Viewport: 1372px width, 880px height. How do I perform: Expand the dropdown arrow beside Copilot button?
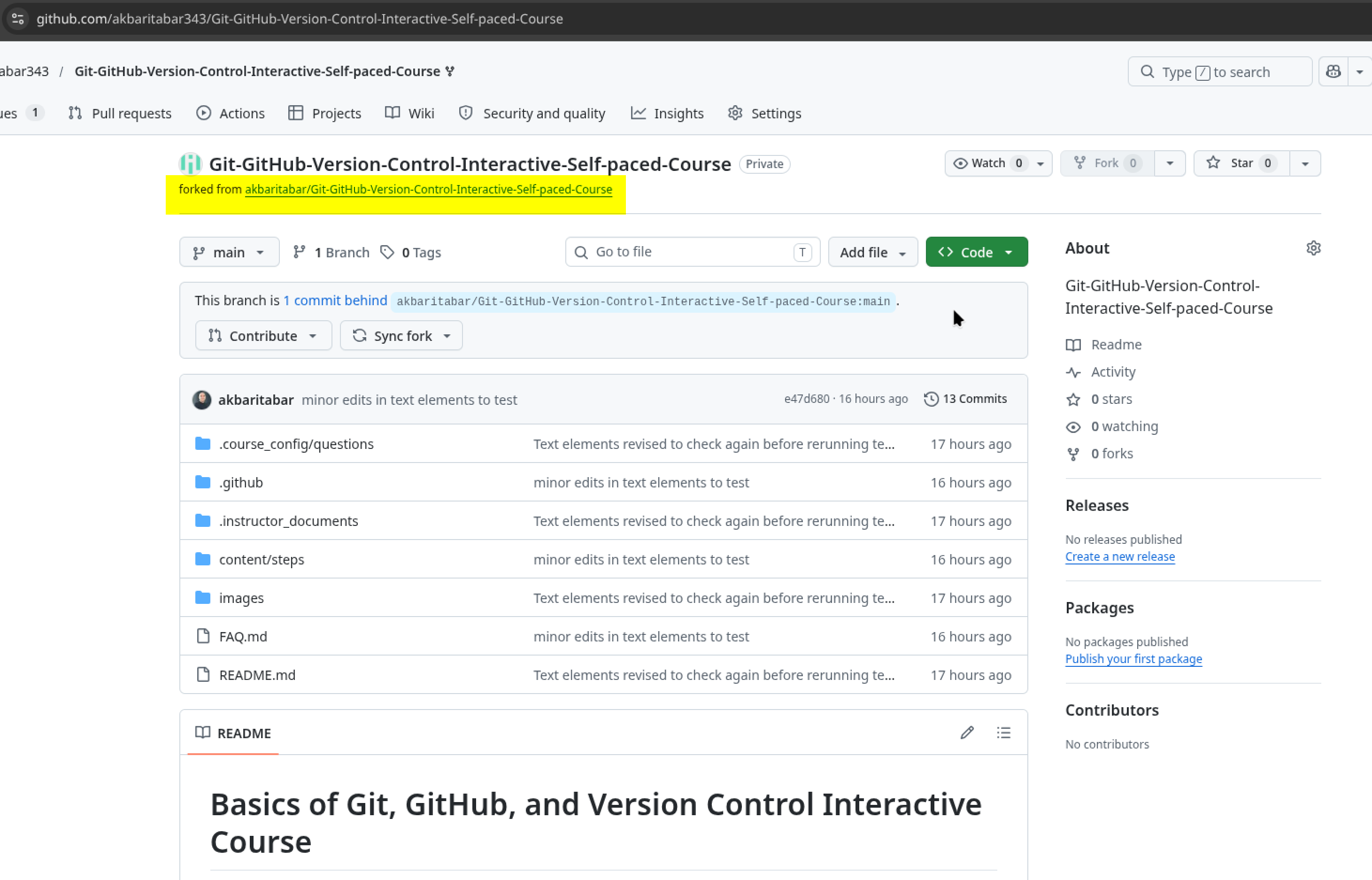1359,72
